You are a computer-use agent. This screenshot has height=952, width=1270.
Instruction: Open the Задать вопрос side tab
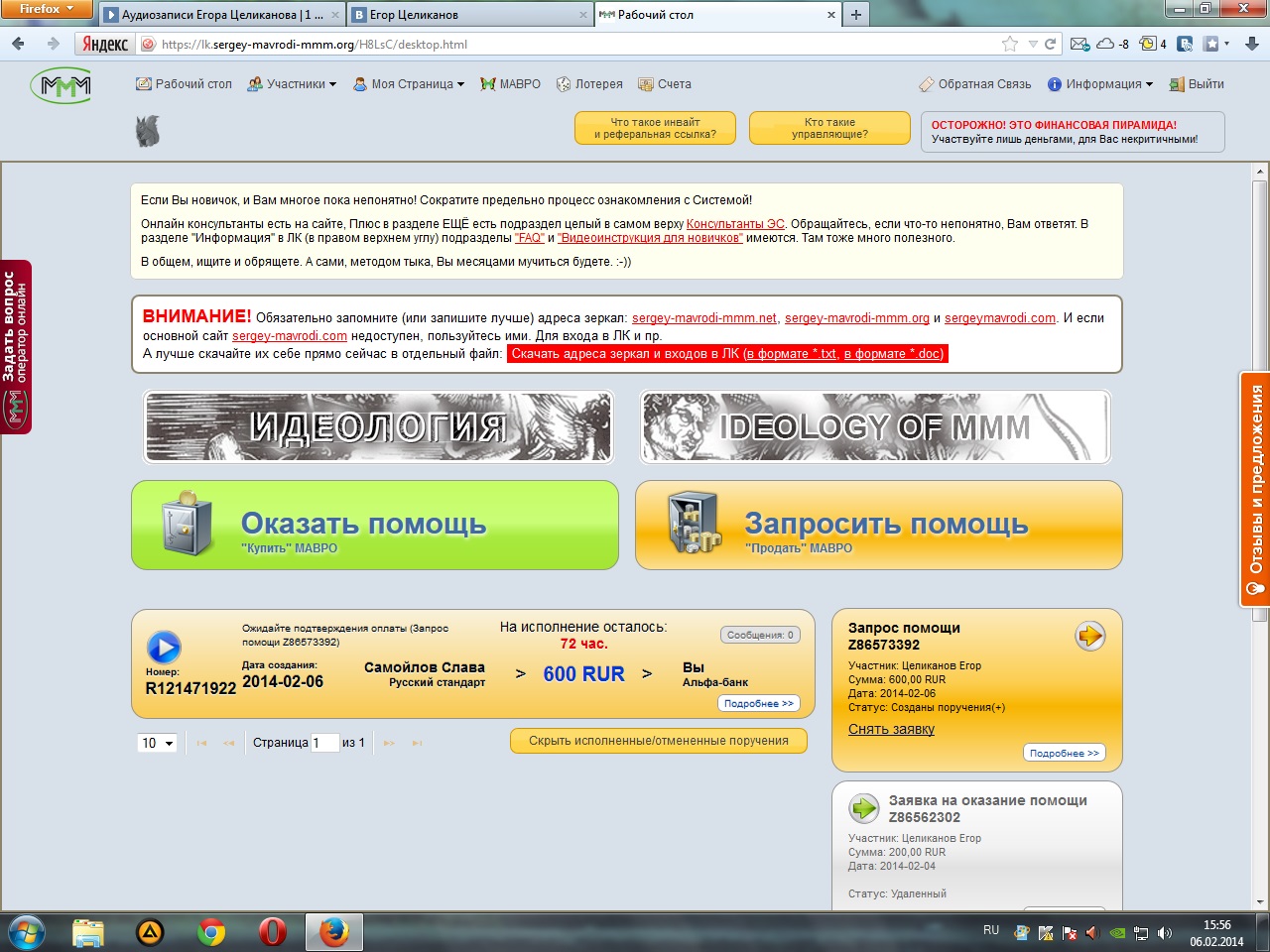(x=16, y=347)
